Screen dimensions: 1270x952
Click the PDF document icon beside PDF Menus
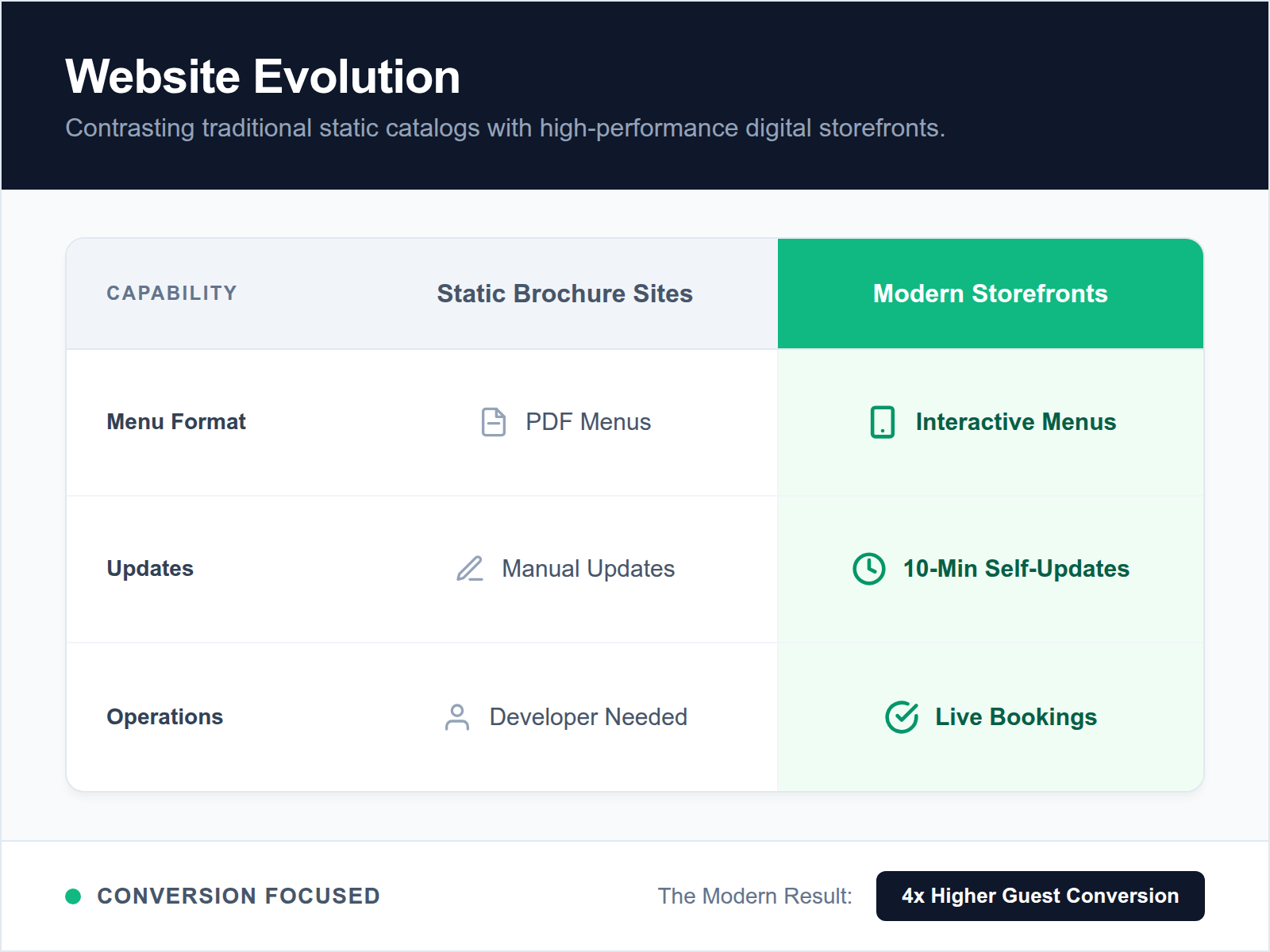(494, 422)
